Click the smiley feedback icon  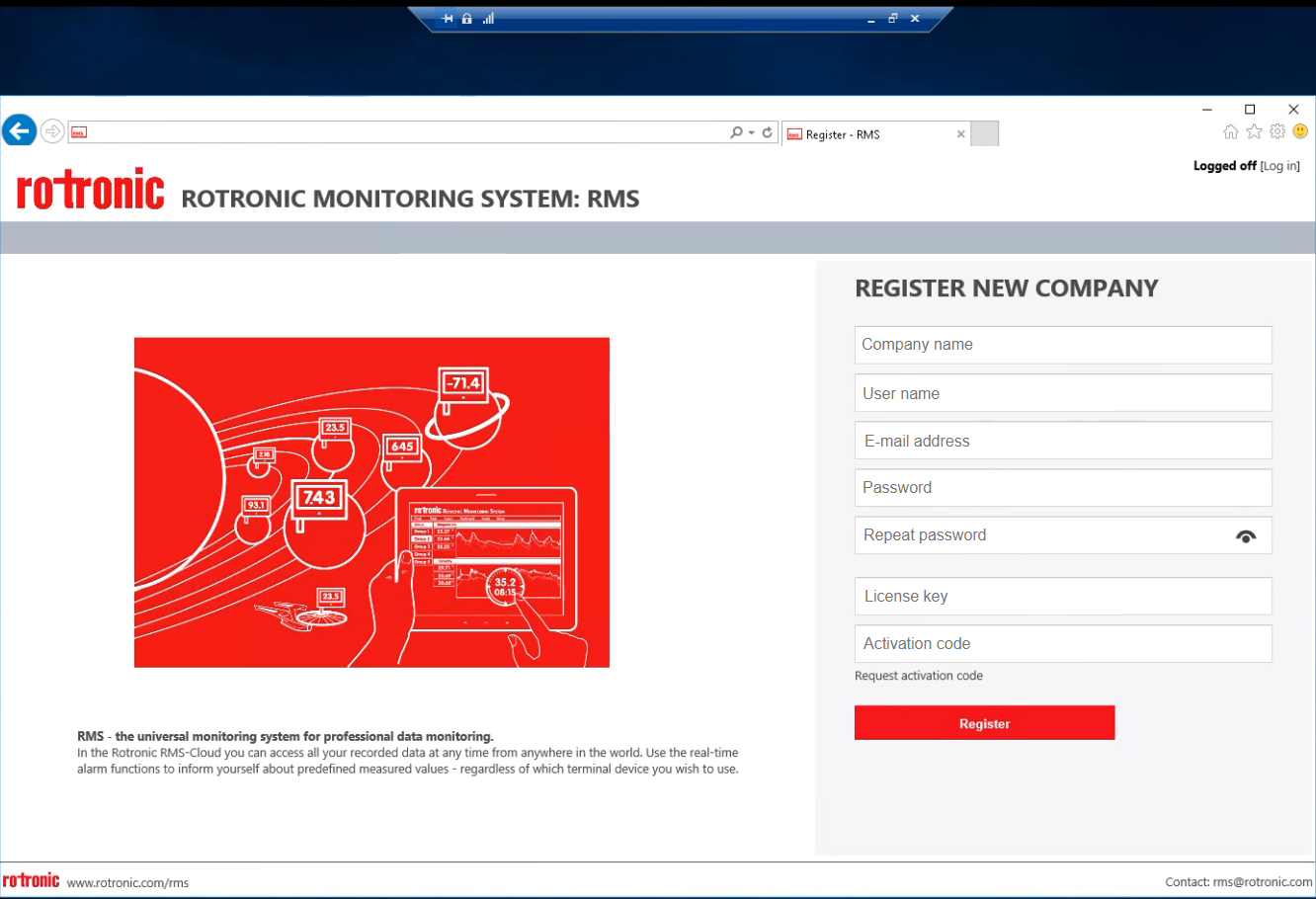[1300, 131]
